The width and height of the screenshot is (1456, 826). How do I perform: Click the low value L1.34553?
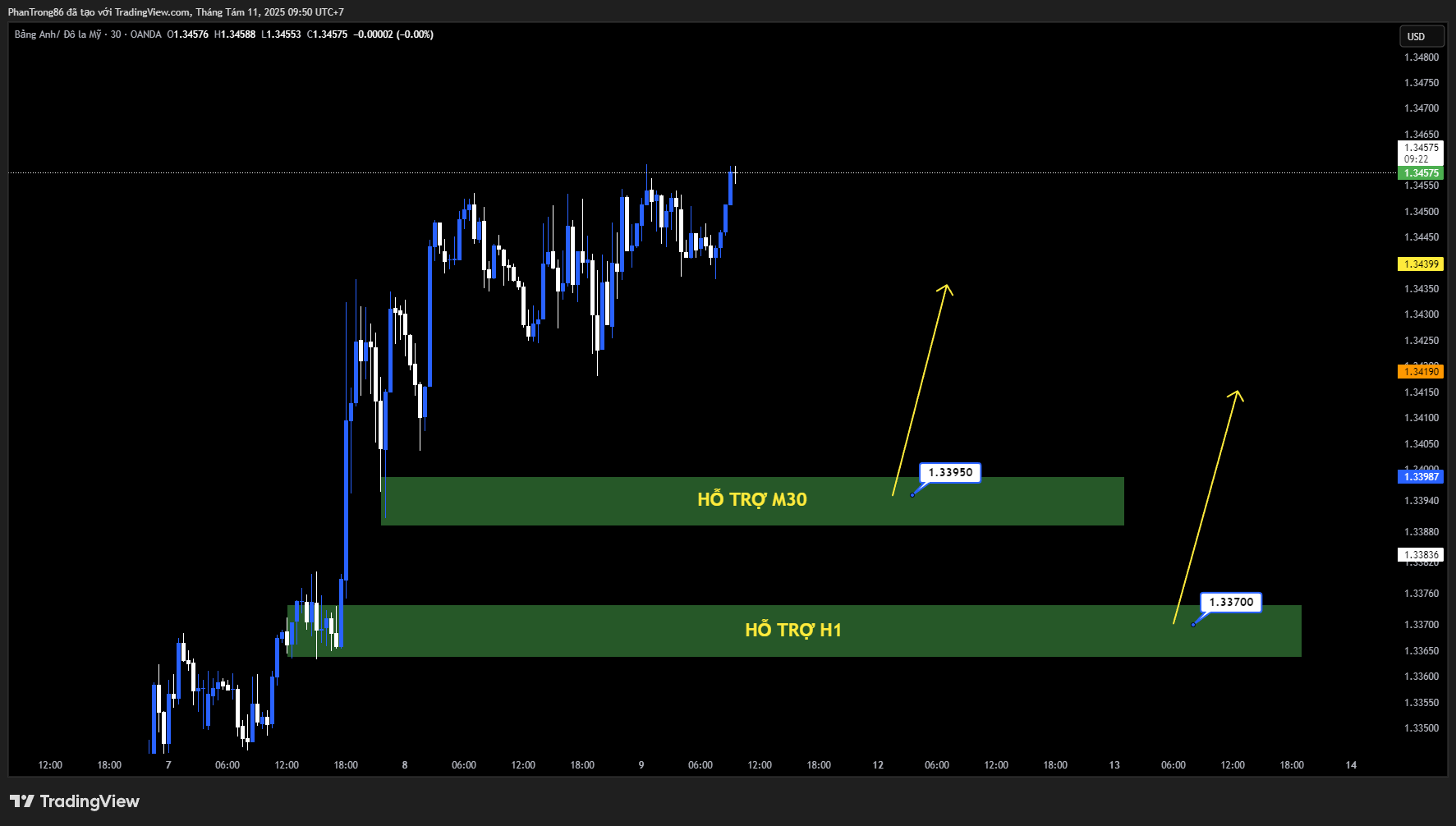(x=282, y=34)
